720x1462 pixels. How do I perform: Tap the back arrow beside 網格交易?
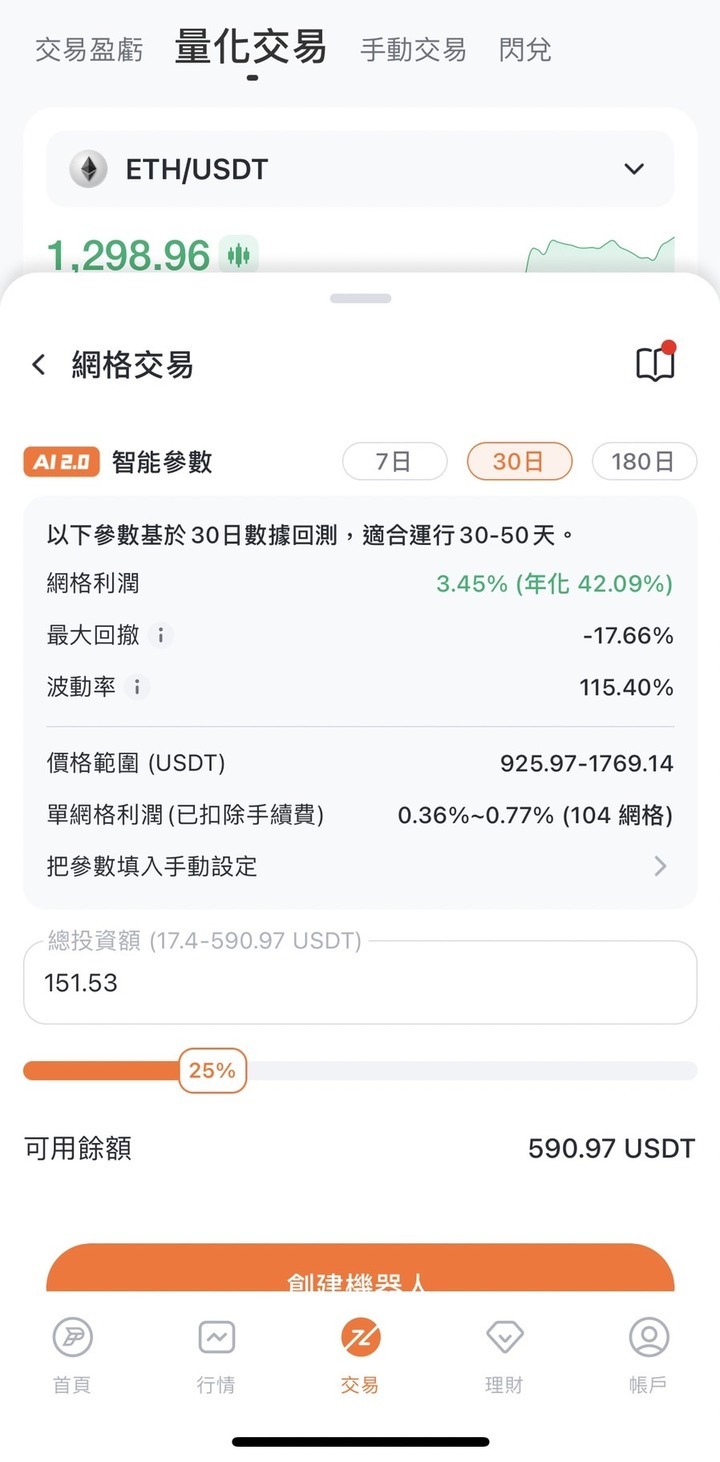tap(39, 365)
